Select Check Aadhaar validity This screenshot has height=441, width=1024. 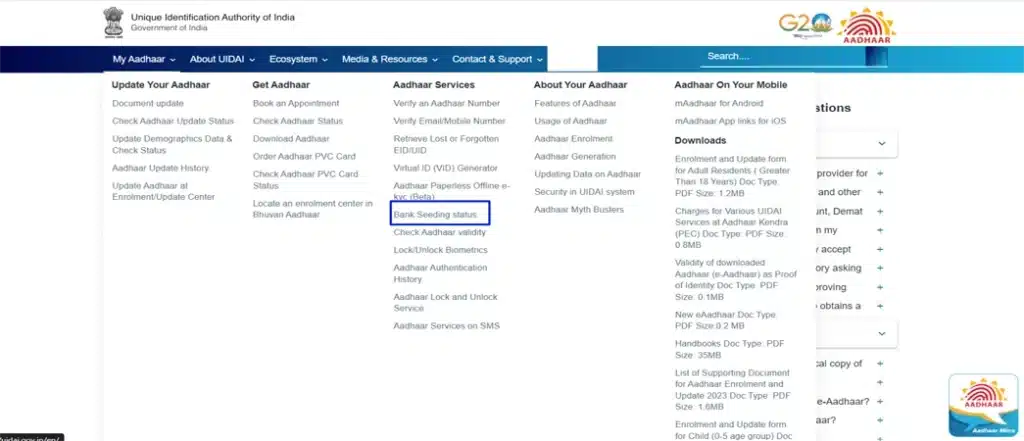440,232
